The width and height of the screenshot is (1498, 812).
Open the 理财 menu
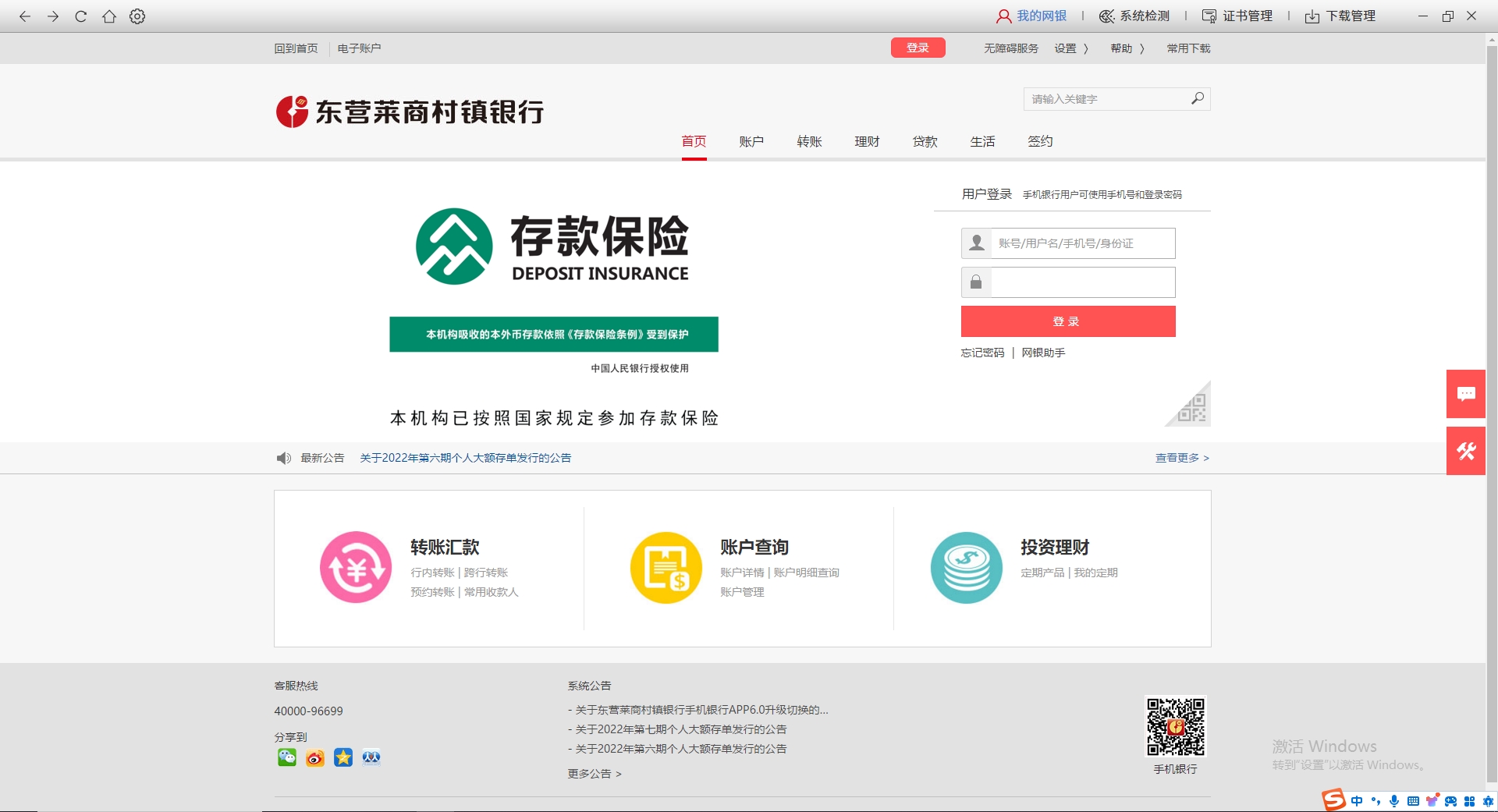(867, 141)
